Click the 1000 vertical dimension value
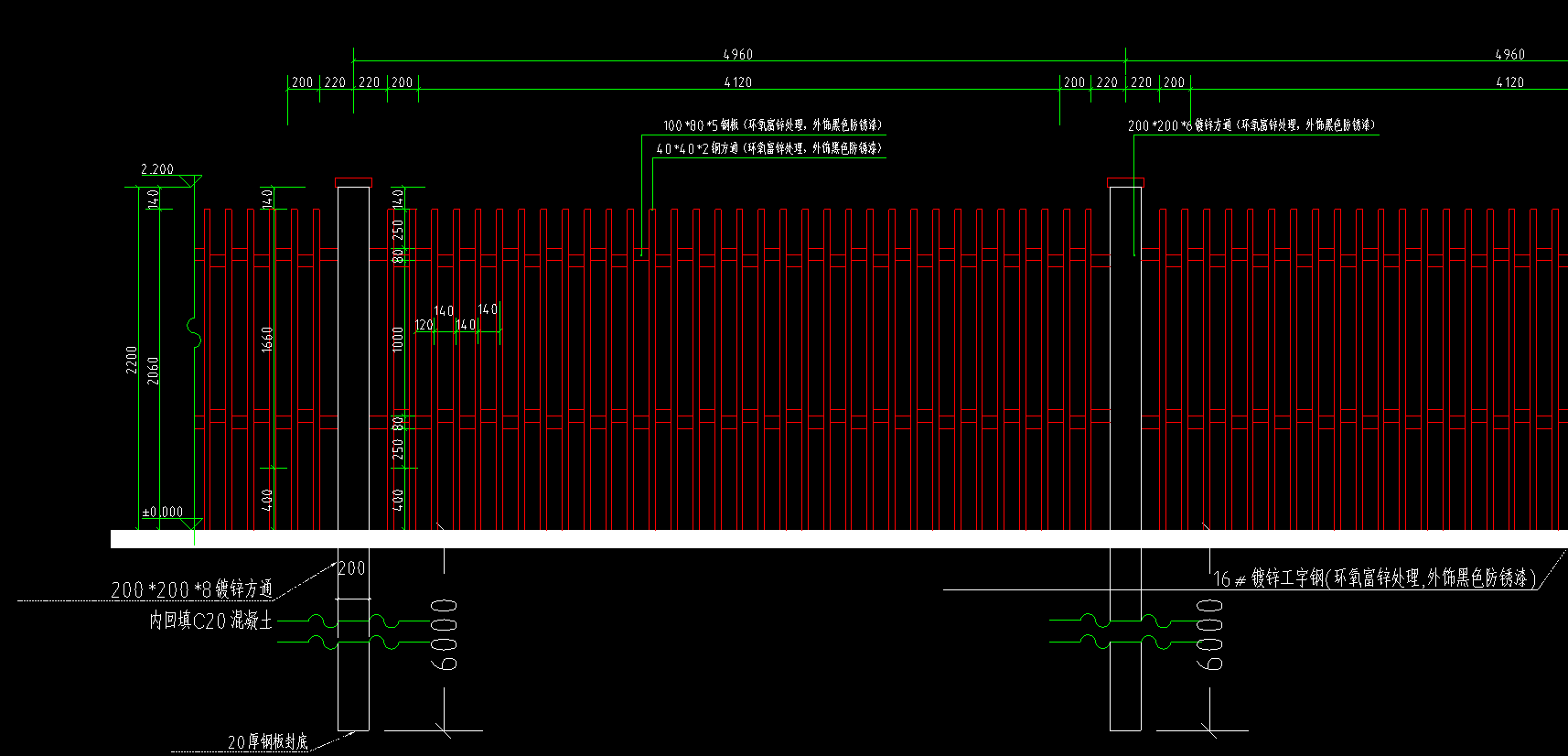Image resolution: width=1568 pixels, height=756 pixels. [398, 339]
